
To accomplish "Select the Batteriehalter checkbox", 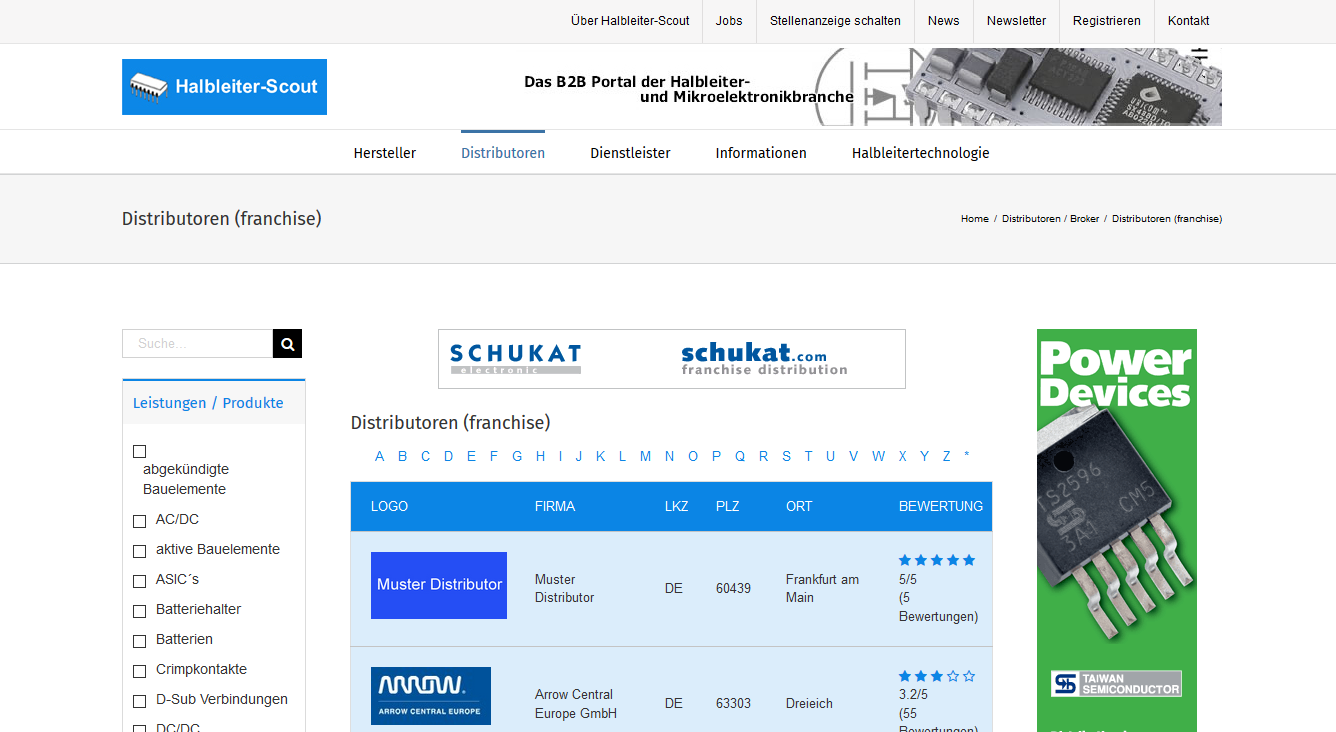I will (139, 611).
